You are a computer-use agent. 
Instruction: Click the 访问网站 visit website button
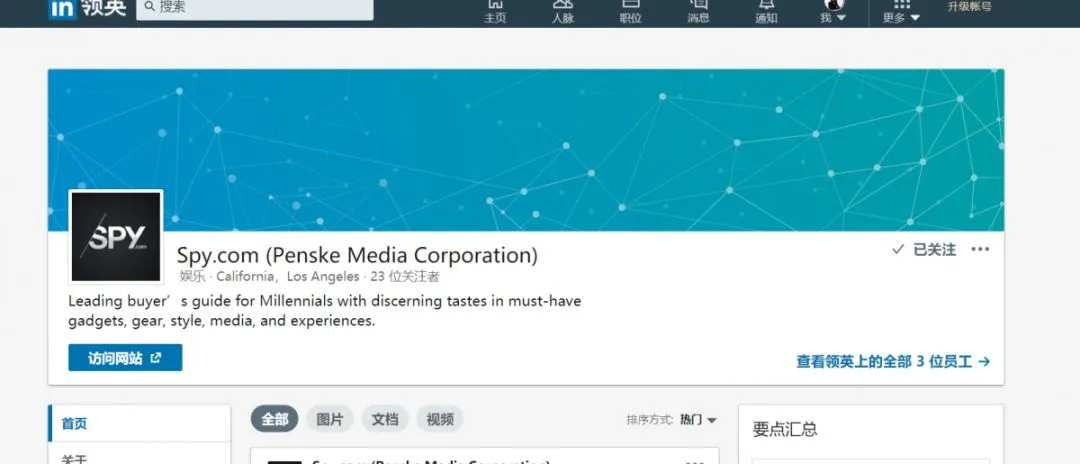pos(125,358)
